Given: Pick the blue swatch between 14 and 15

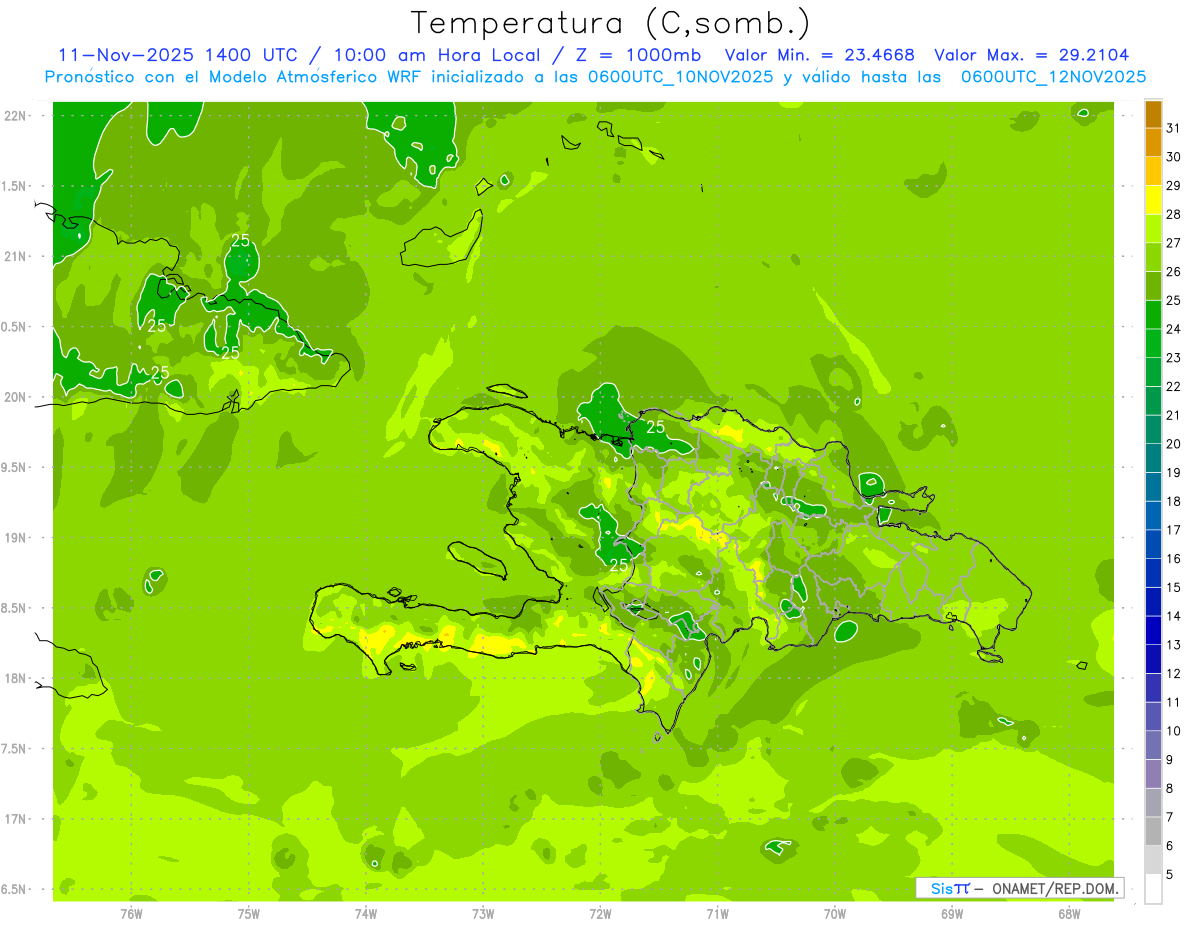Looking at the screenshot, I should tap(1153, 602).
